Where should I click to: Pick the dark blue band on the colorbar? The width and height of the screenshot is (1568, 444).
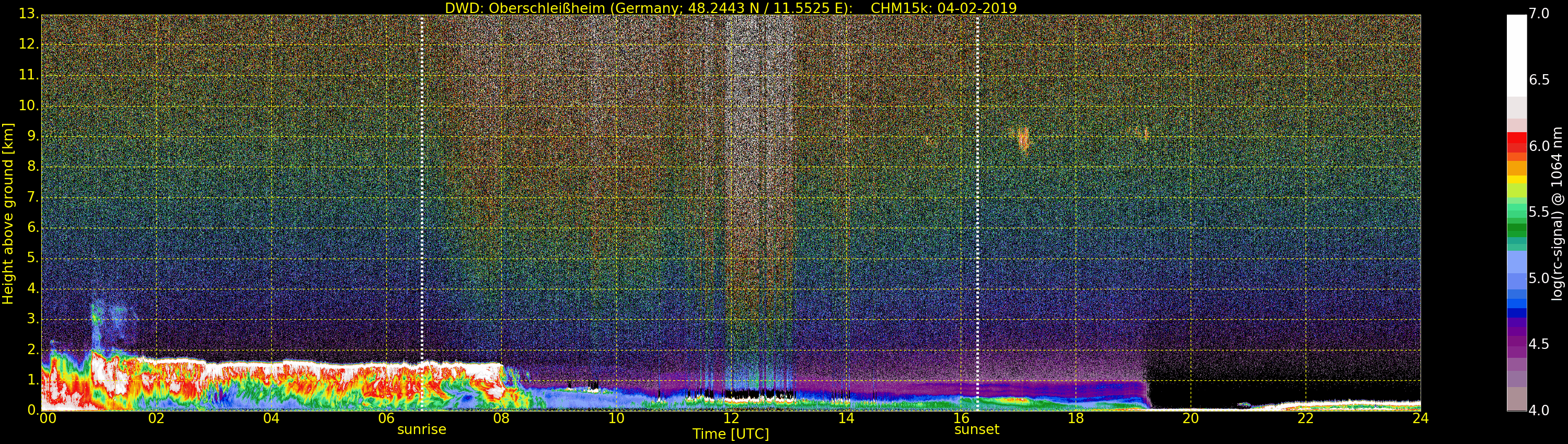tap(1516, 313)
